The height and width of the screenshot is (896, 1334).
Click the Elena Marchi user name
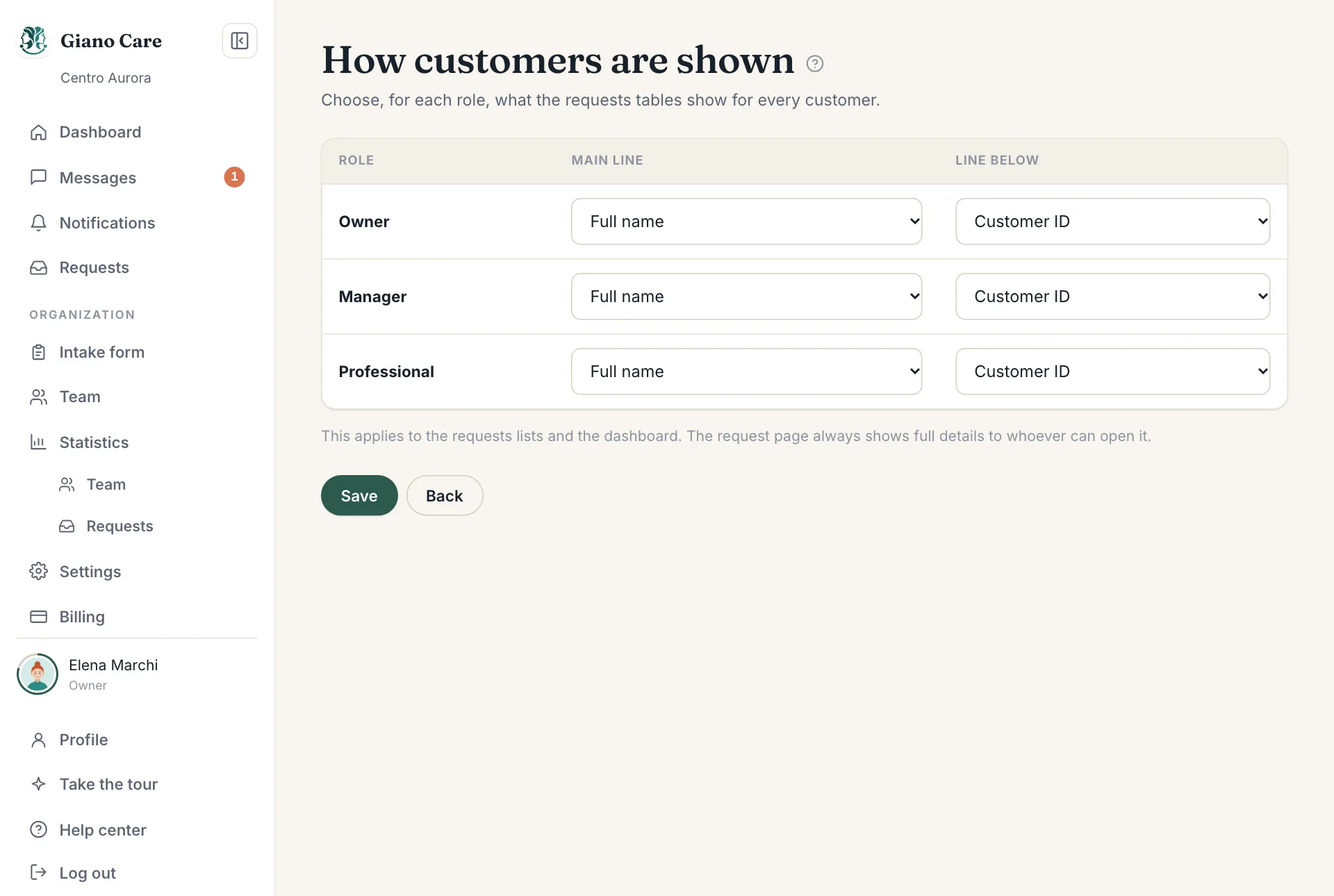tap(113, 665)
